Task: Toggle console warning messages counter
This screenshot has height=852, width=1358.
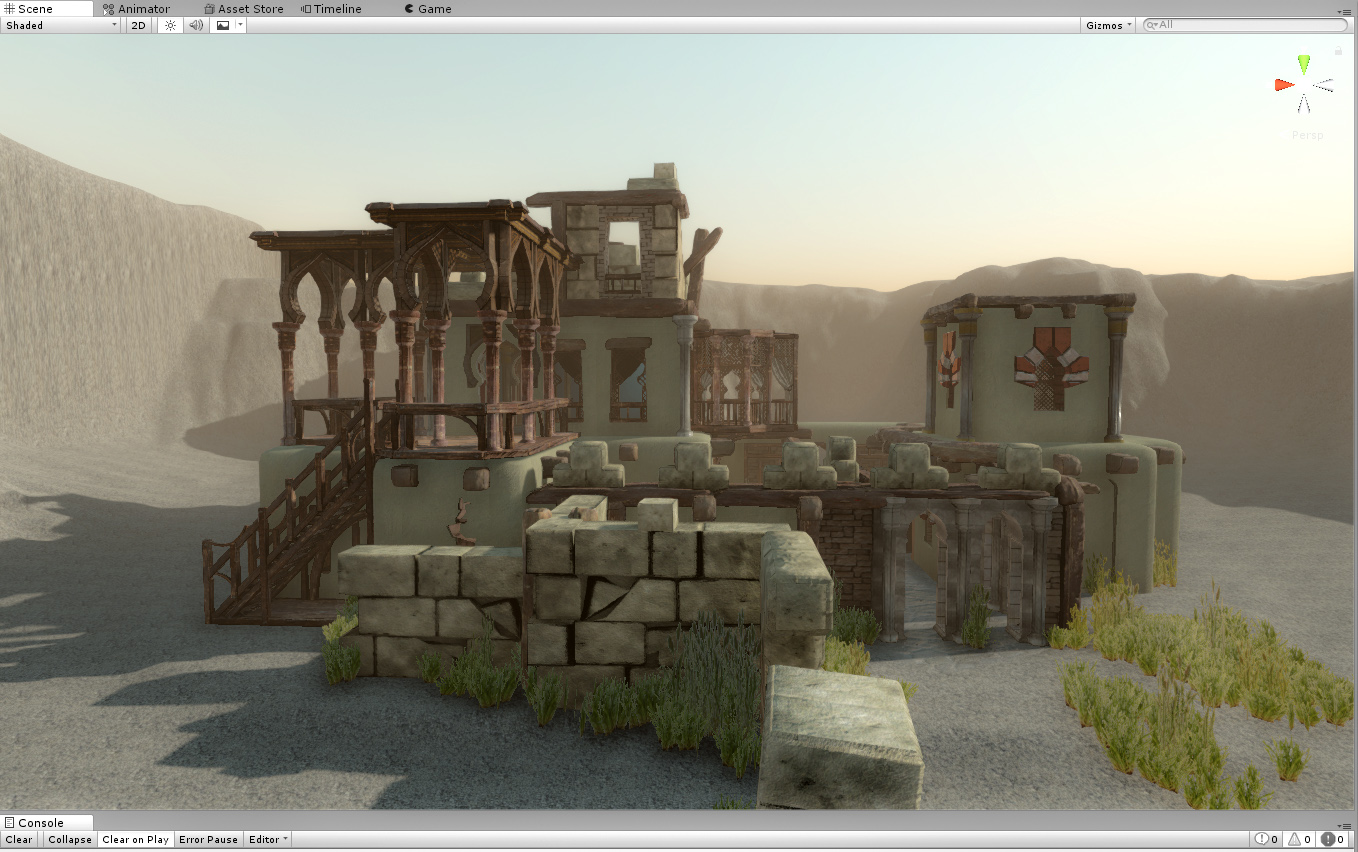Action: tap(1300, 840)
